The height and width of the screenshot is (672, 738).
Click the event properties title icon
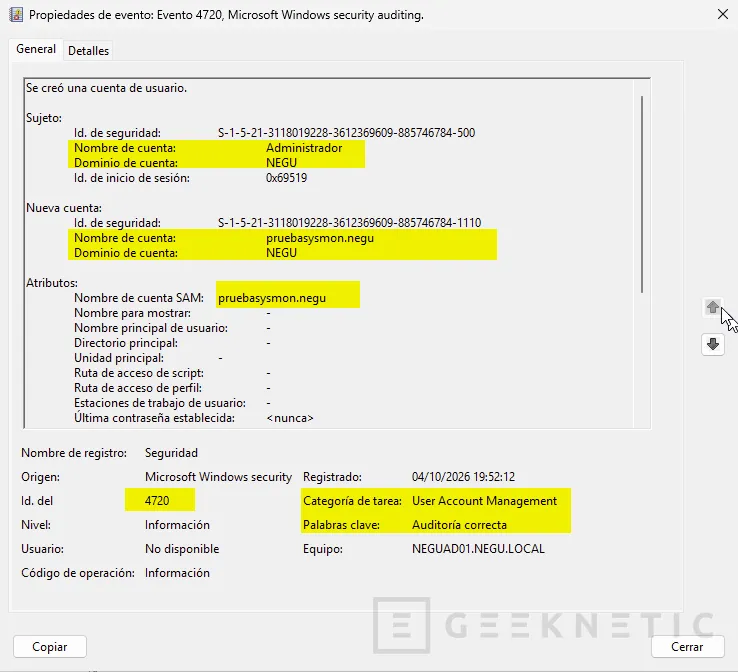coord(16,15)
